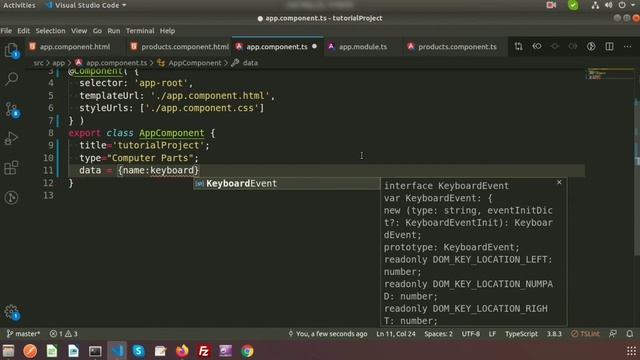Select the KeyboardEvent autocomplete suggestion
Viewport: 640px width, 360px height.
click(x=287, y=184)
